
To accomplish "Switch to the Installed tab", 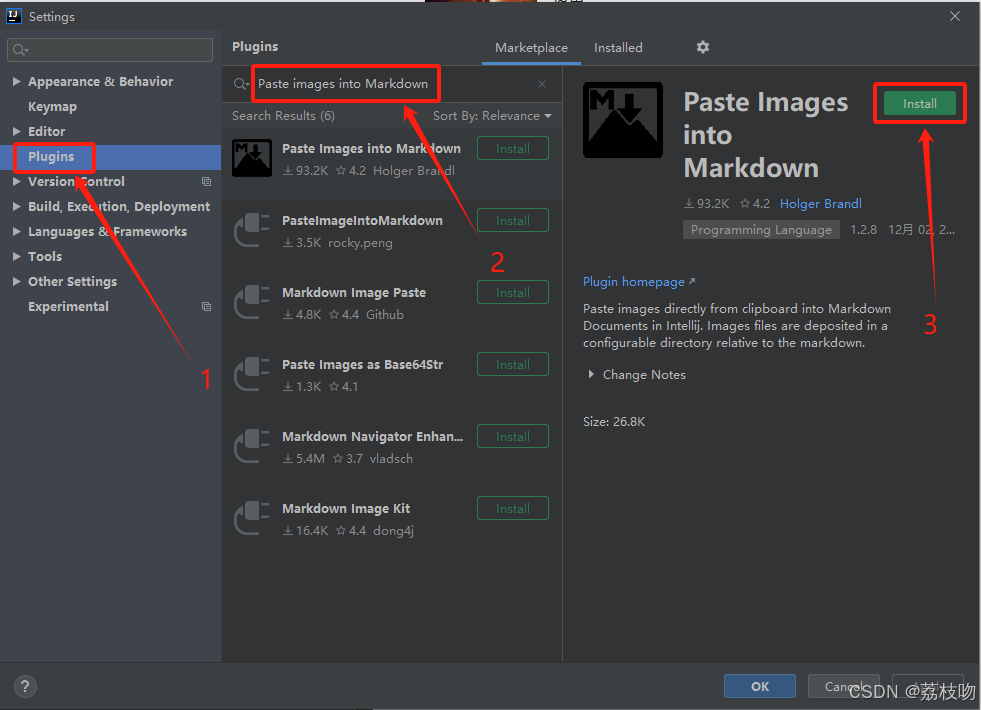I will [x=618, y=48].
